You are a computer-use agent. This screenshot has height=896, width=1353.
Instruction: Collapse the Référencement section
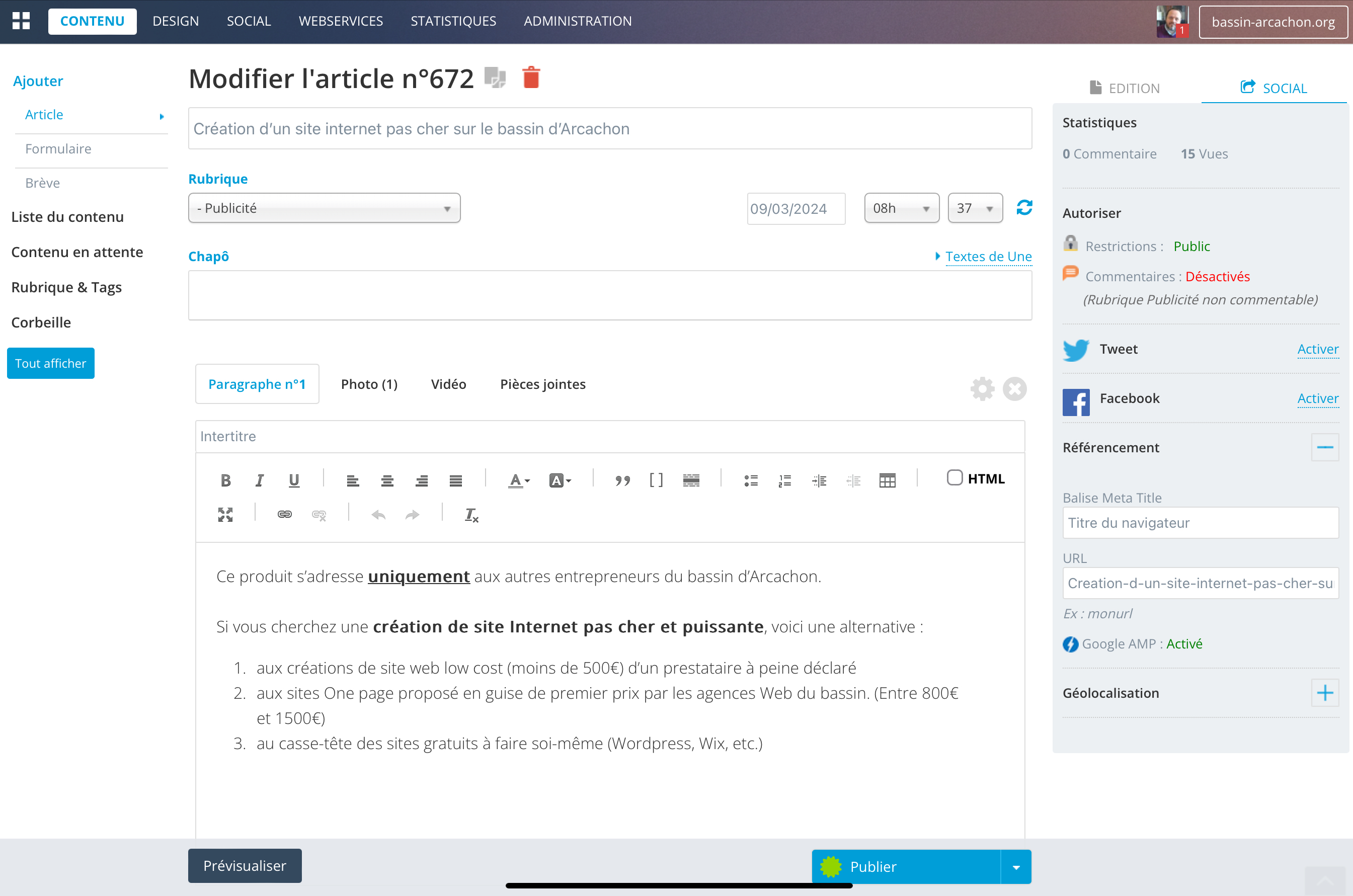(1326, 447)
